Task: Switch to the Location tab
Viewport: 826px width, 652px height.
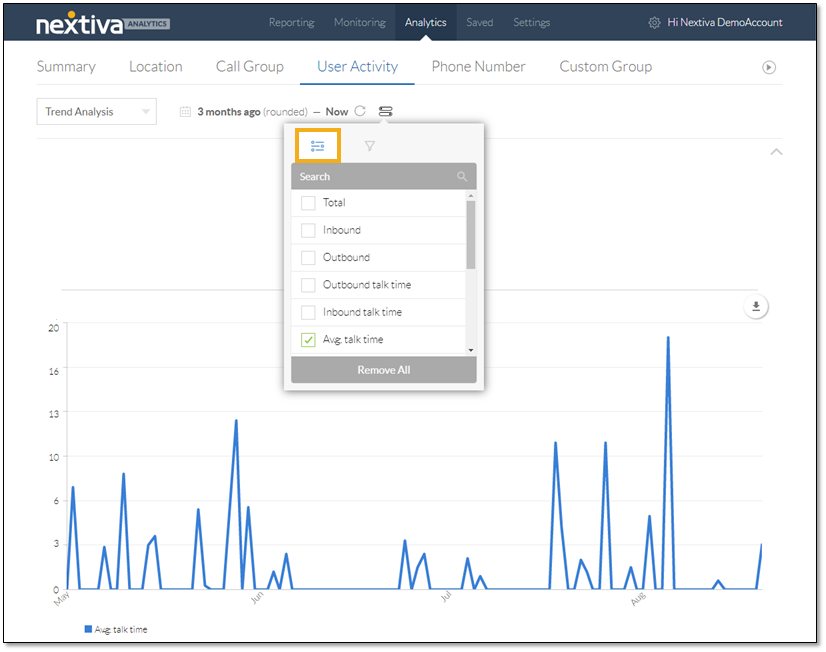Action: (x=156, y=67)
